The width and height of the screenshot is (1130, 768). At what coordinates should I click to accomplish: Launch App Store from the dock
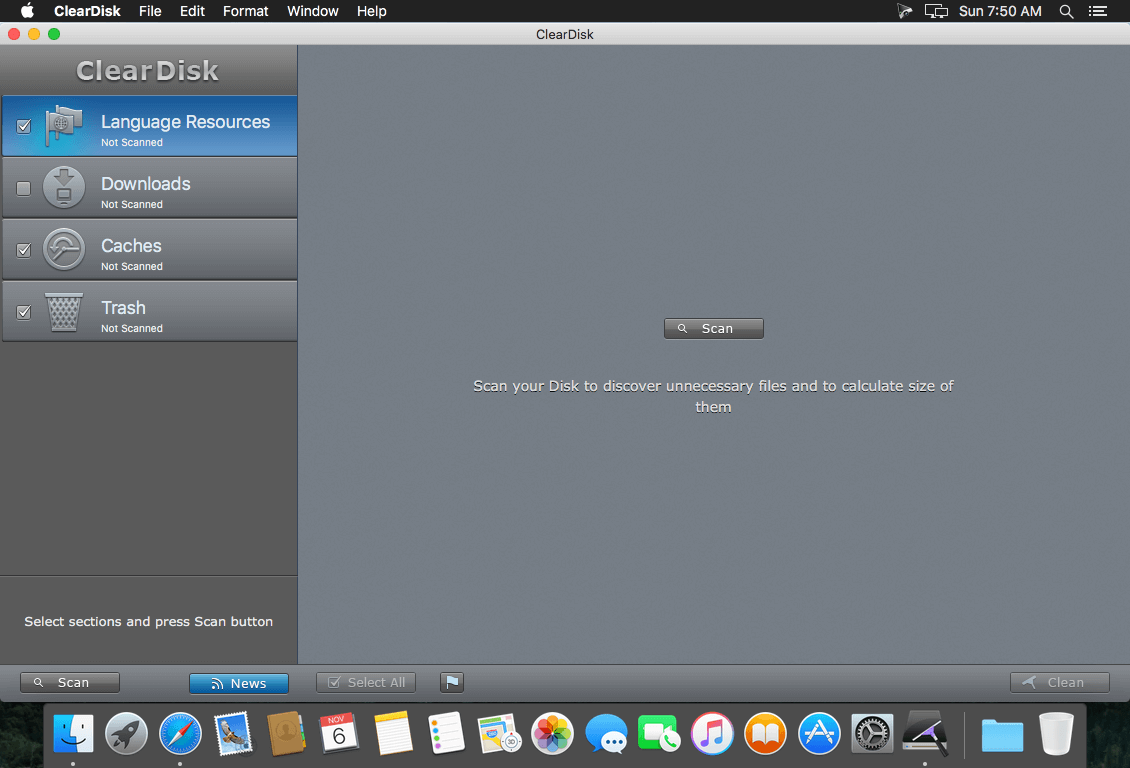818,734
